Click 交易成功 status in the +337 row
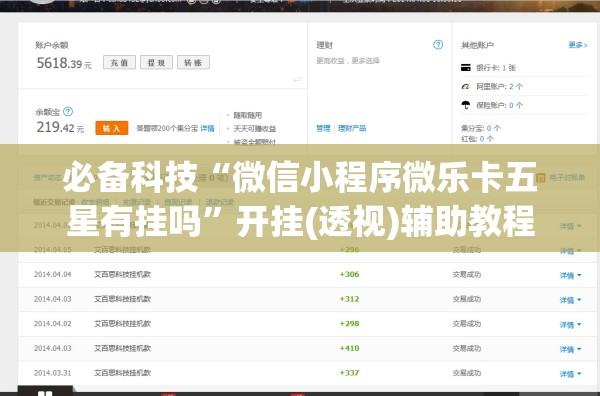The height and width of the screenshot is (396, 600). pos(467,373)
